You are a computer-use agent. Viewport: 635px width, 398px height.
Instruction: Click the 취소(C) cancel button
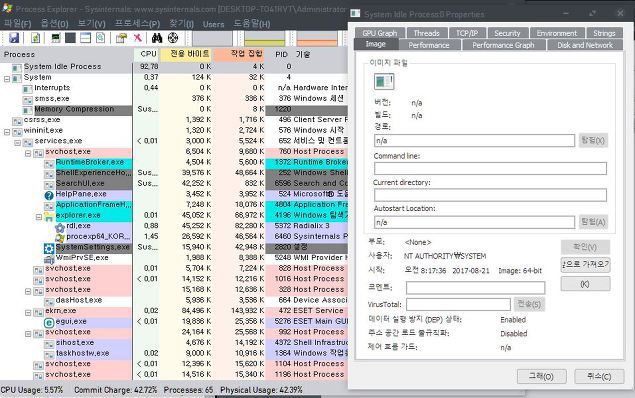(599, 377)
